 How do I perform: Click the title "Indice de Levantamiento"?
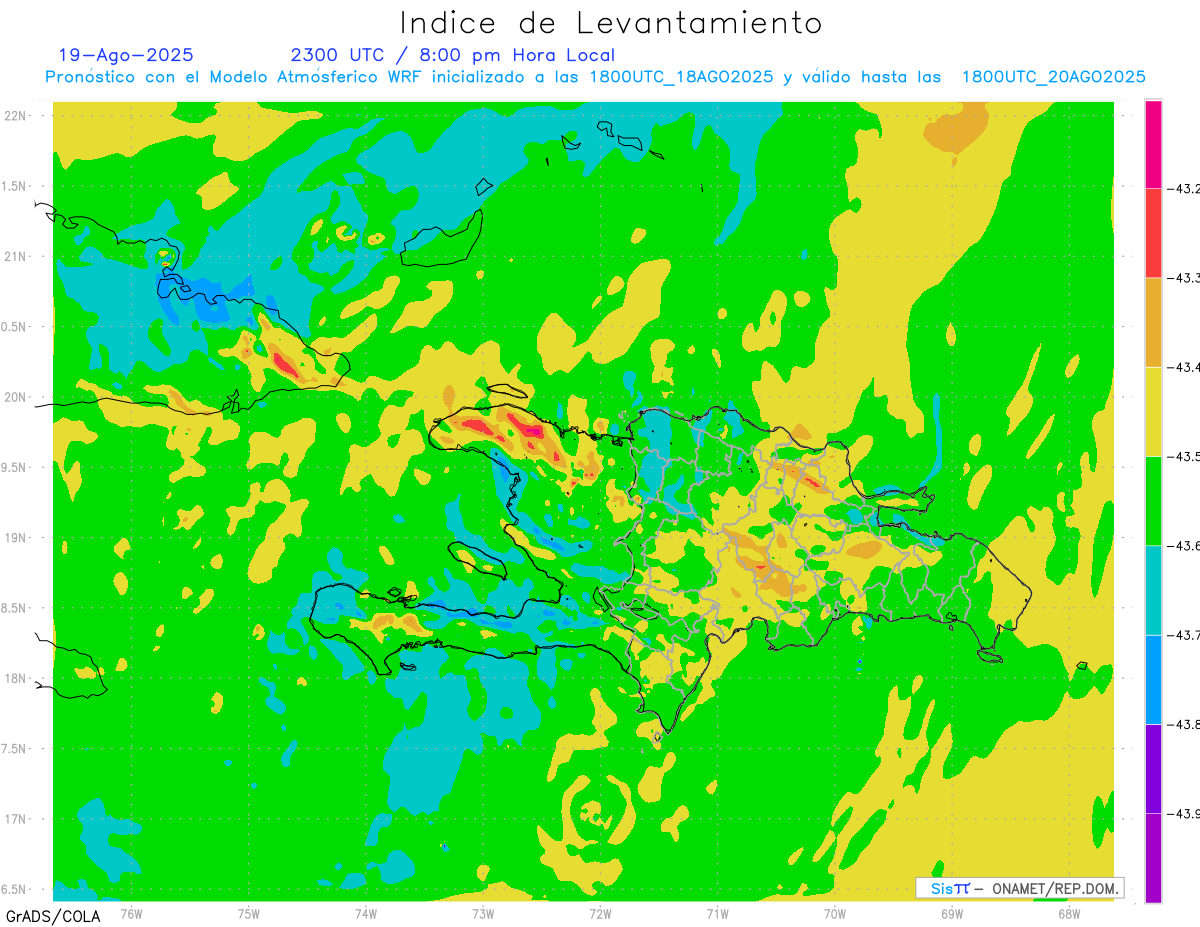tap(611, 22)
